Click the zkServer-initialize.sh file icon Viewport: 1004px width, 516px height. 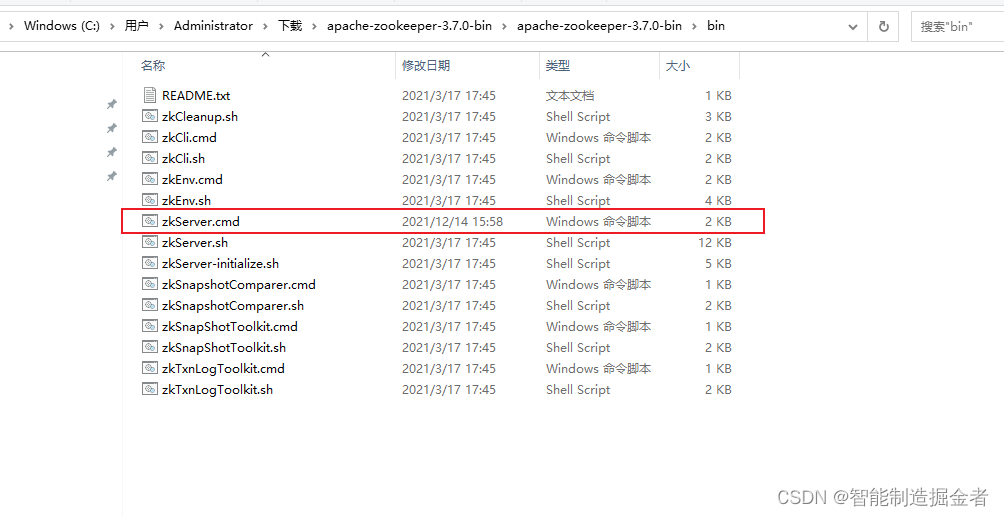coord(149,263)
